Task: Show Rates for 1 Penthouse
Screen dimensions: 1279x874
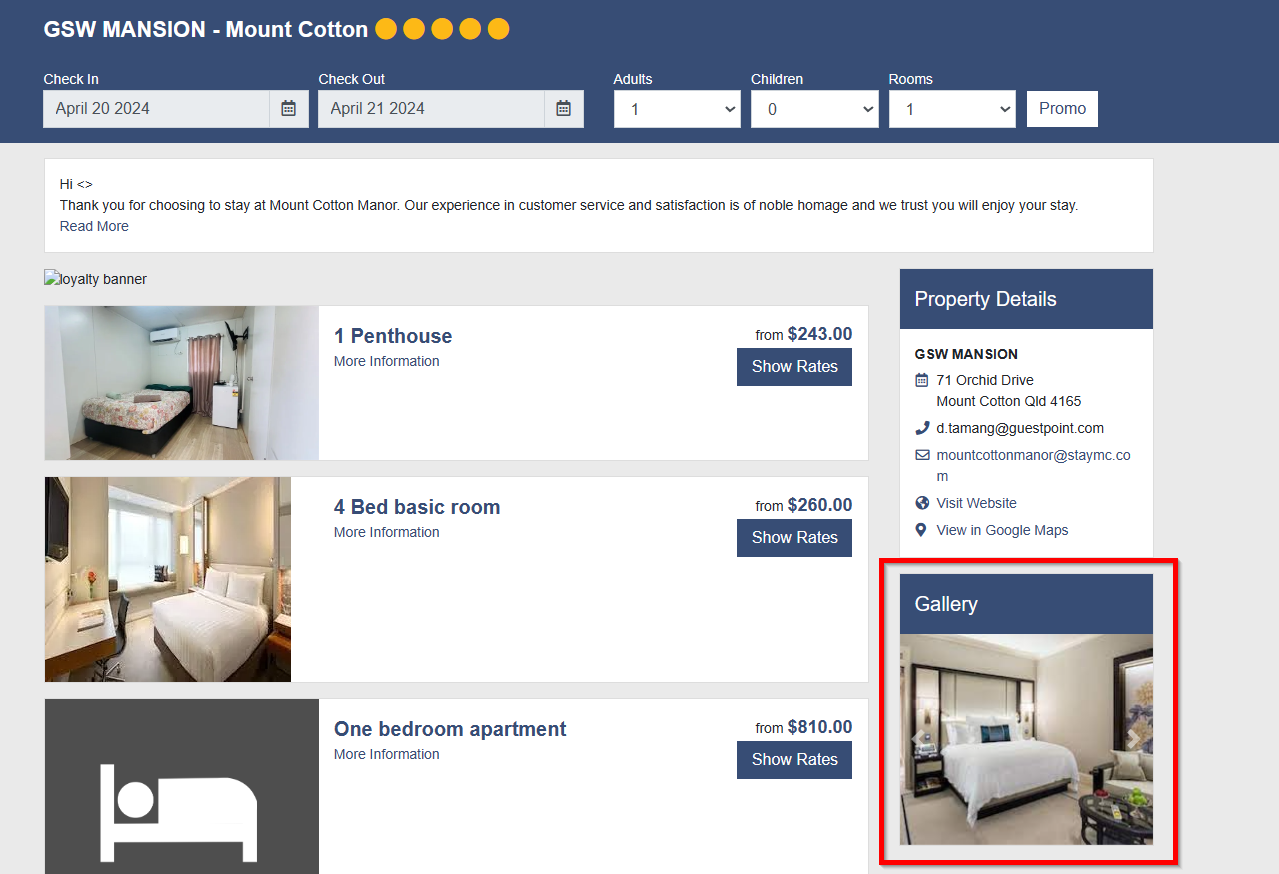Action: point(794,367)
